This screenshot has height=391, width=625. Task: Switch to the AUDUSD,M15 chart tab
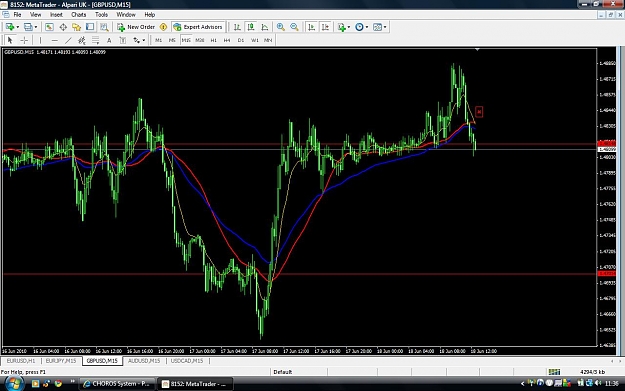click(143, 361)
